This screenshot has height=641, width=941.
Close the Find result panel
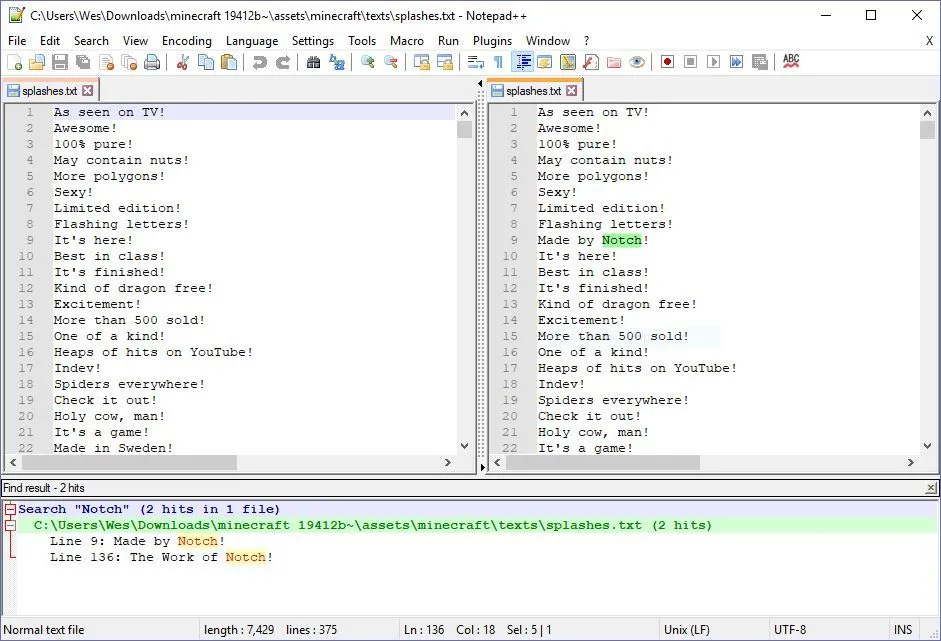click(931, 488)
